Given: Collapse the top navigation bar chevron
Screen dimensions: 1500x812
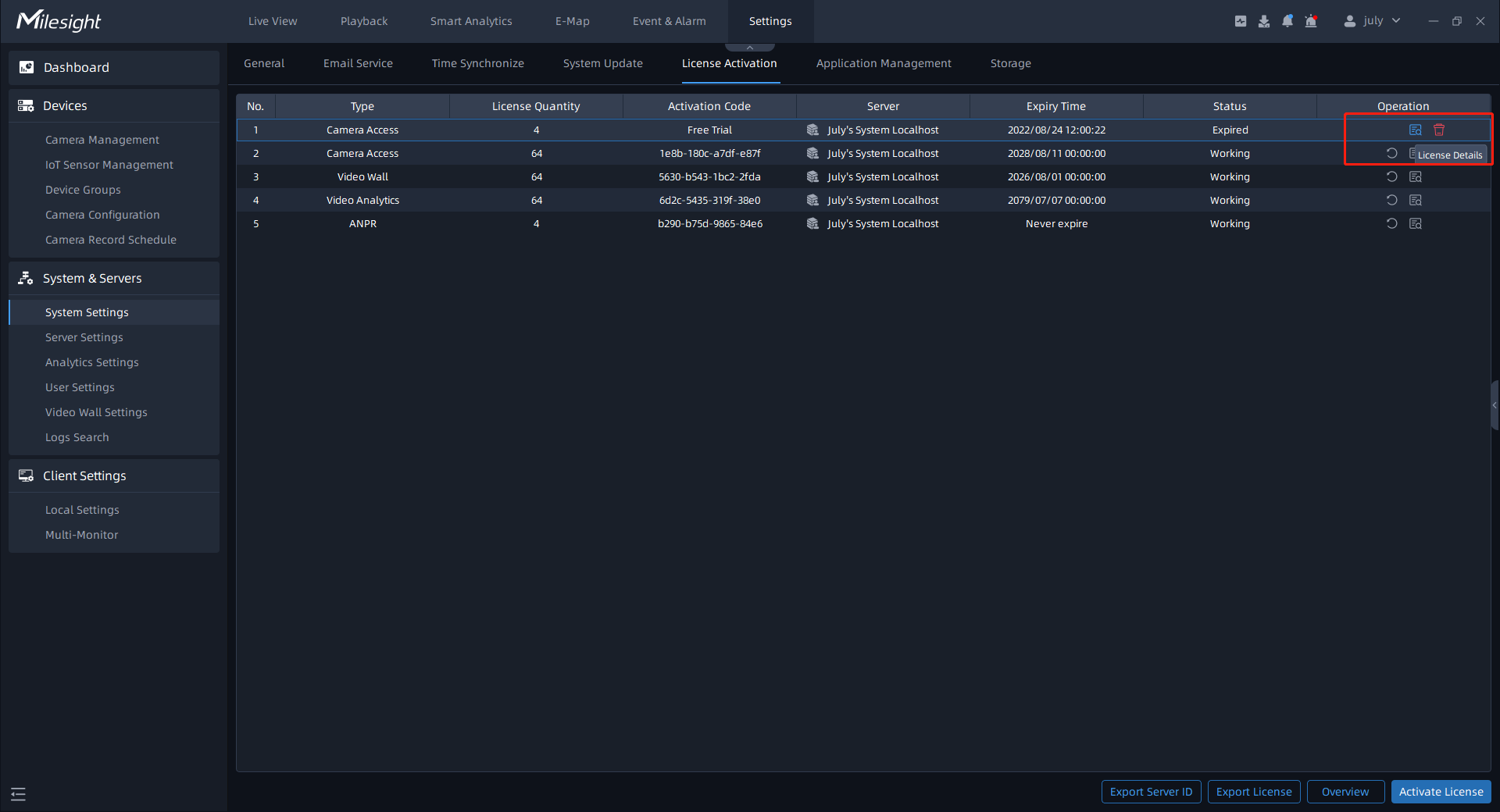Looking at the screenshot, I should [x=750, y=48].
